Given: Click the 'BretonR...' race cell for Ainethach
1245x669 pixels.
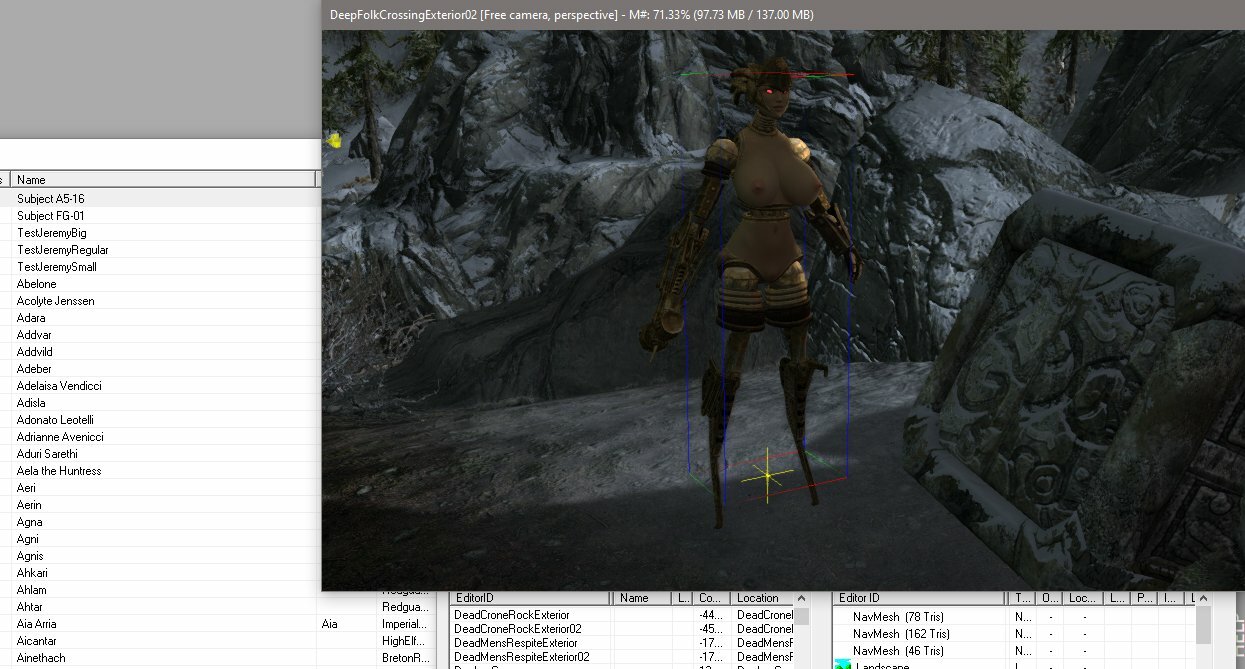Looking at the screenshot, I should 406,658.
